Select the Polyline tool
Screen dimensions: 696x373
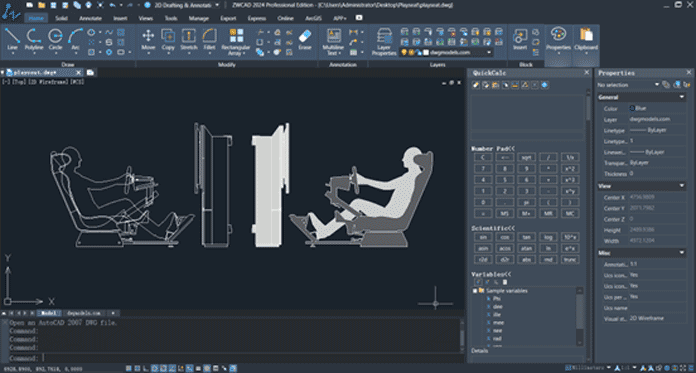[34, 40]
